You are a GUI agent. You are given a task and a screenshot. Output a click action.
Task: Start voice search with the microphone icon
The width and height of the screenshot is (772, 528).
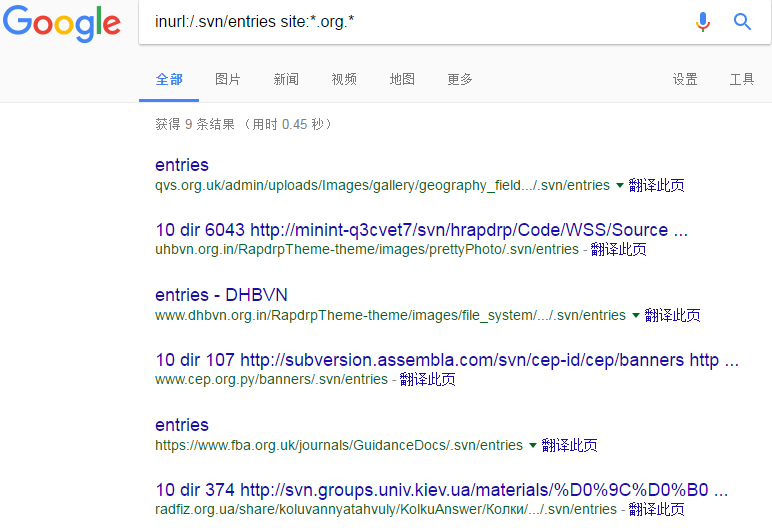coord(703,22)
